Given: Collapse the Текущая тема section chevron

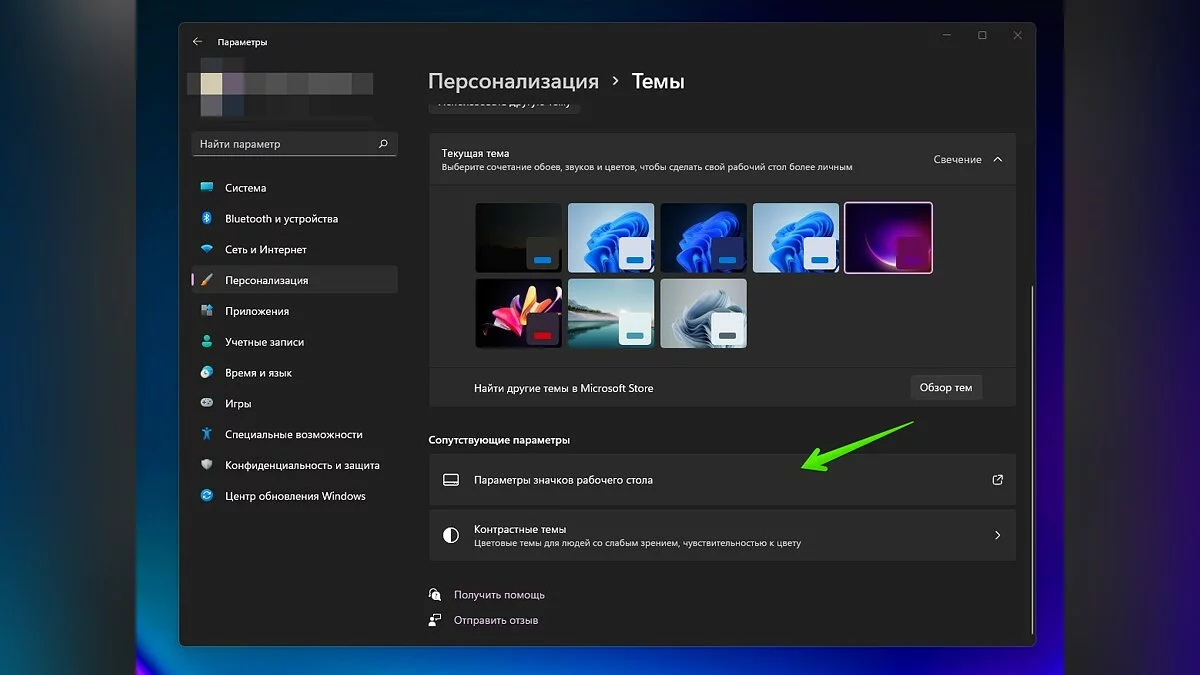Looking at the screenshot, I should pyautogui.click(x=997, y=160).
